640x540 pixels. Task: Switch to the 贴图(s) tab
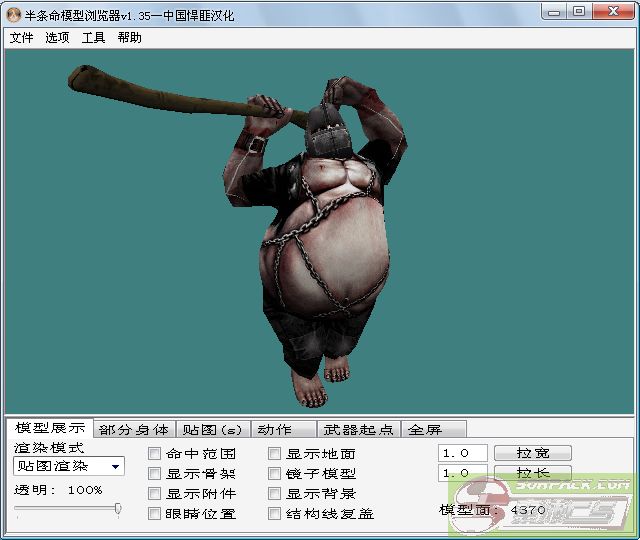pyautogui.click(x=210, y=430)
